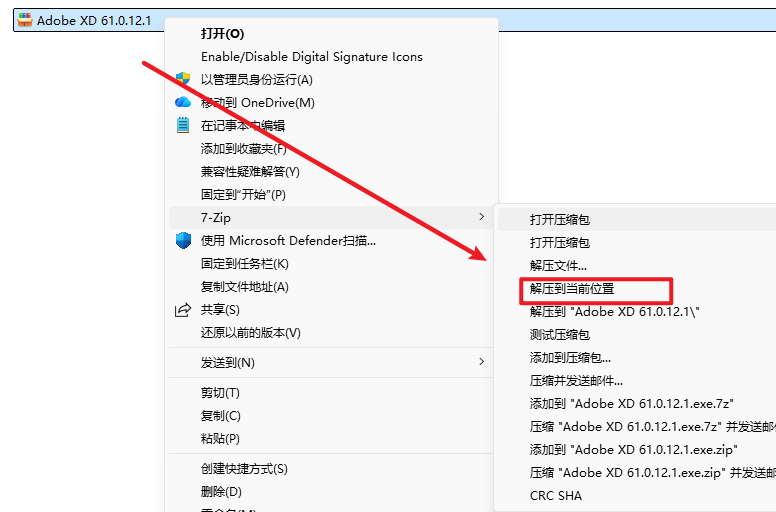The height and width of the screenshot is (512, 776).
Task: Choose 以管理员身份运行(A)
Action: coord(256,80)
